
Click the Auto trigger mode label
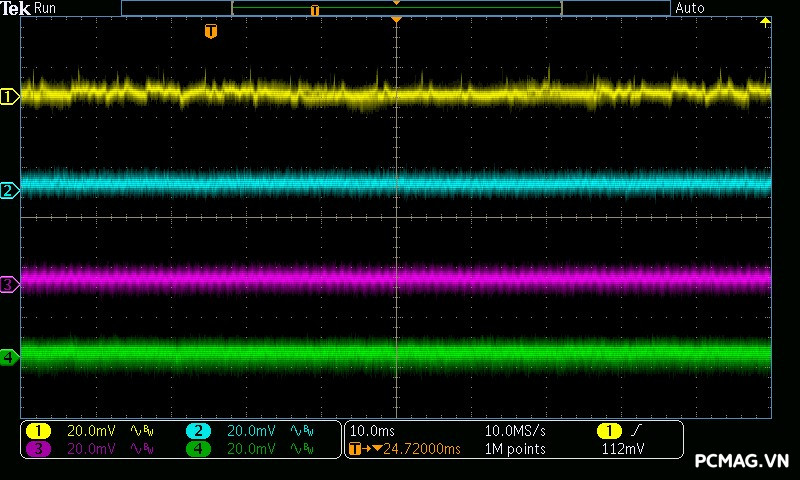(690, 8)
